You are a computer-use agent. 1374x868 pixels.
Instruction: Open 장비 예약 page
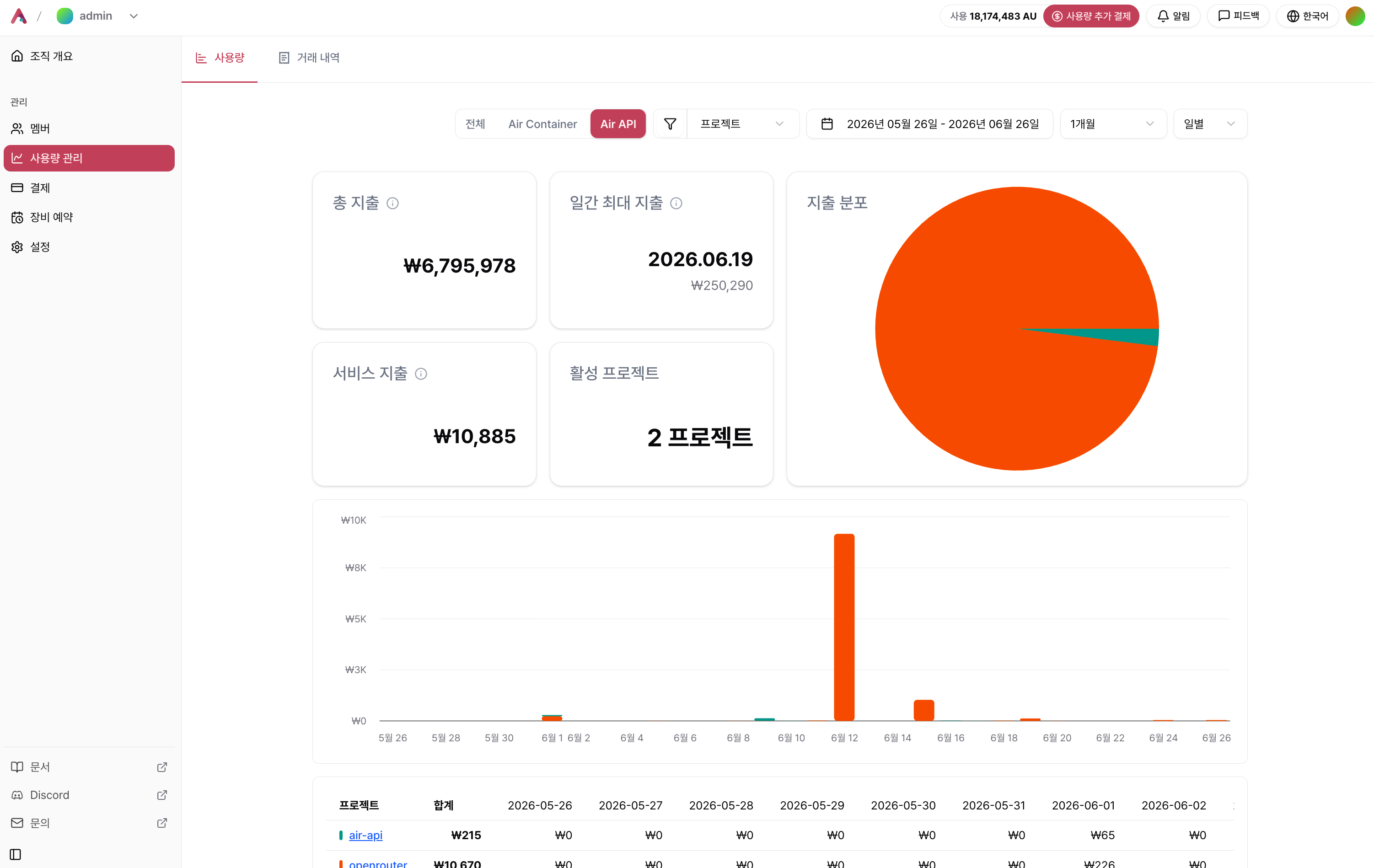click(89, 217)
